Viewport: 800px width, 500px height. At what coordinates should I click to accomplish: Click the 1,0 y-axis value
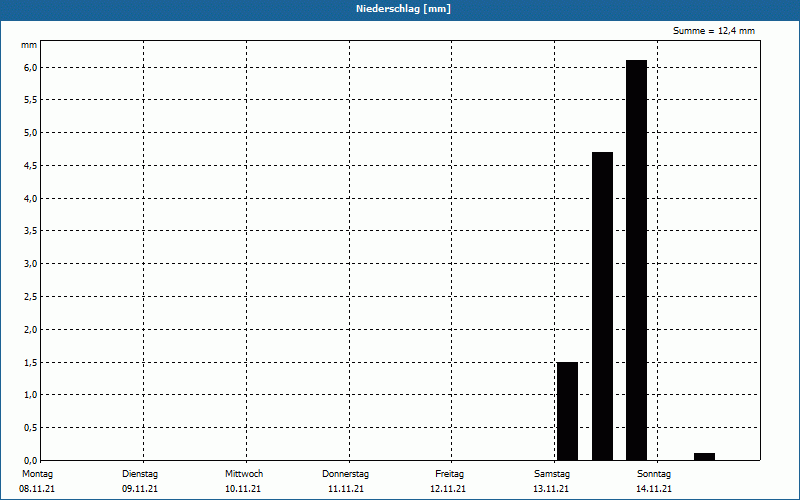(31, 395)
